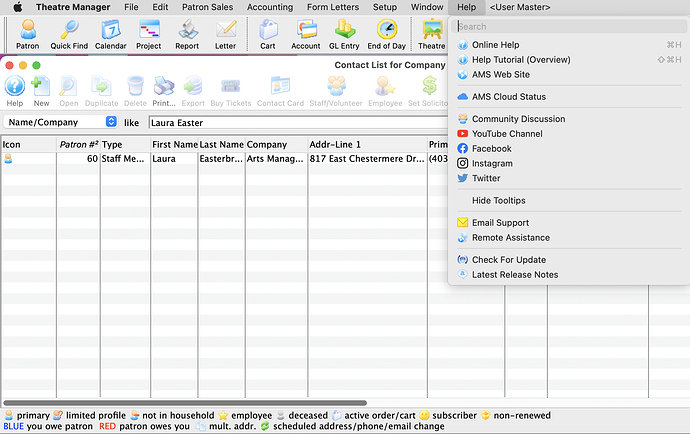Select Twitter in Help menu
Viewport: 690px width, 434px height.
pyautogui.click(x=569, y=178)
